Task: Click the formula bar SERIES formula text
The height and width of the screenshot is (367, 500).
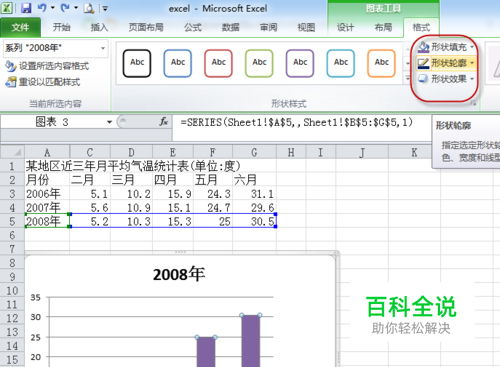Action: tap(297, 122)
